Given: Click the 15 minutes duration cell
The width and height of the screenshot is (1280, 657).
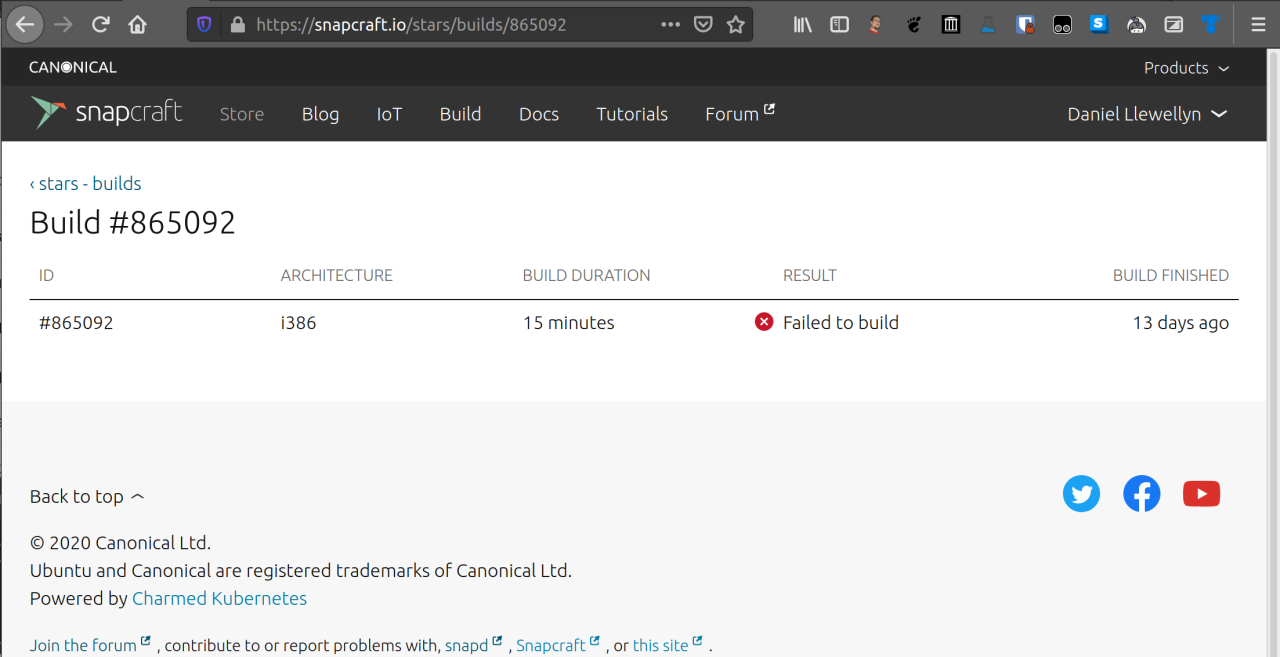Looking at the screenshot, I should point(569,323).
